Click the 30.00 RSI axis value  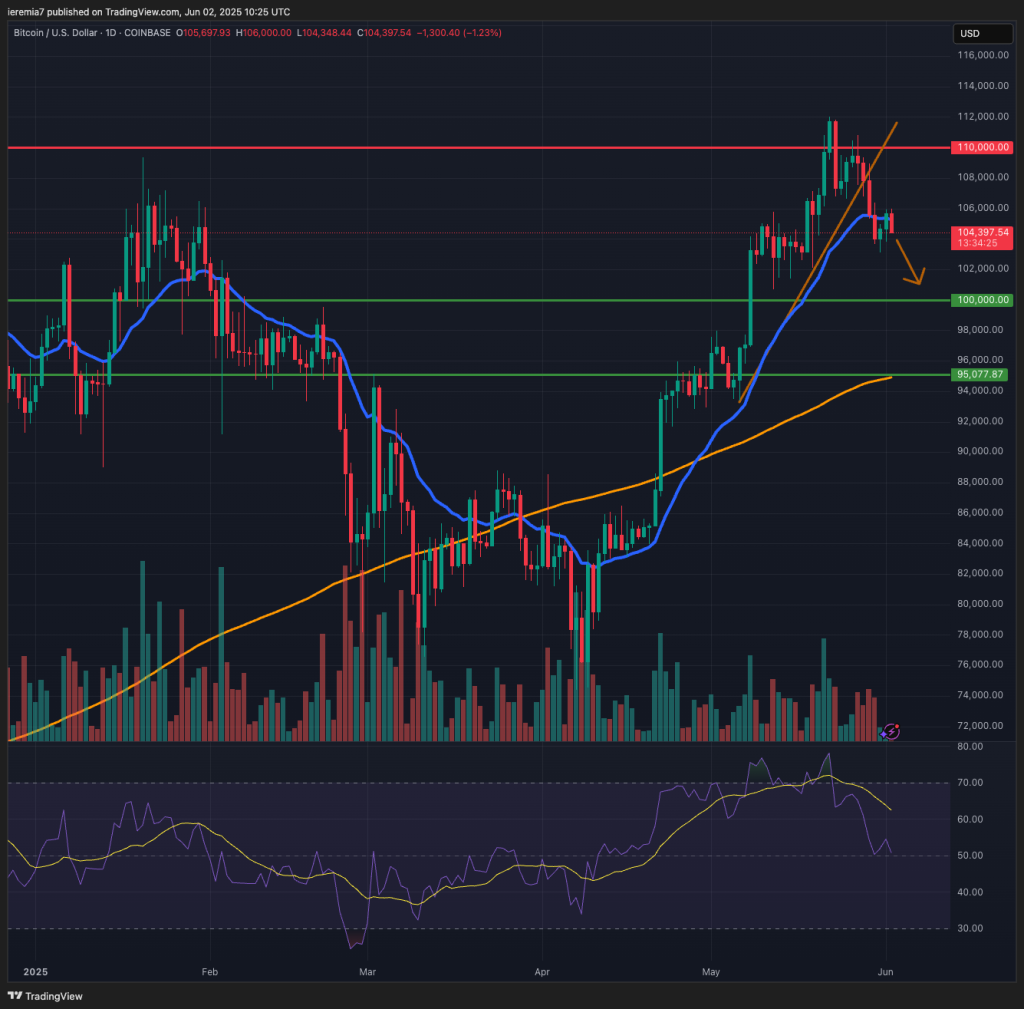tap(970, 928)
